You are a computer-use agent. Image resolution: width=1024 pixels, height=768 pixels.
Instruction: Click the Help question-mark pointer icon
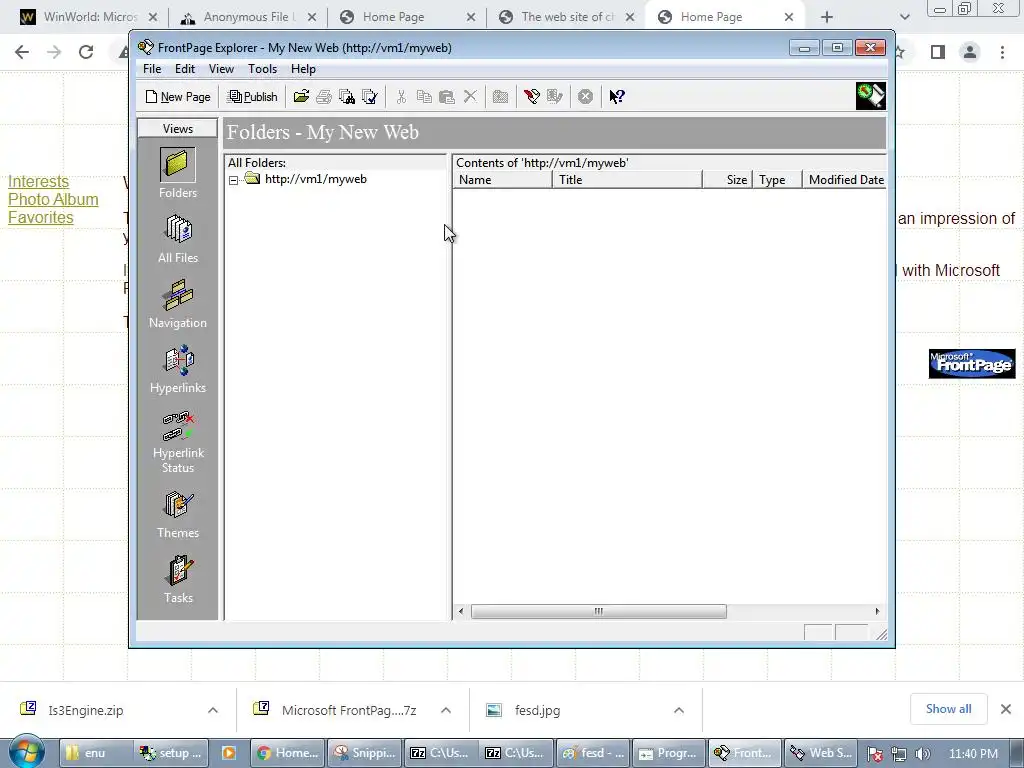616,97
